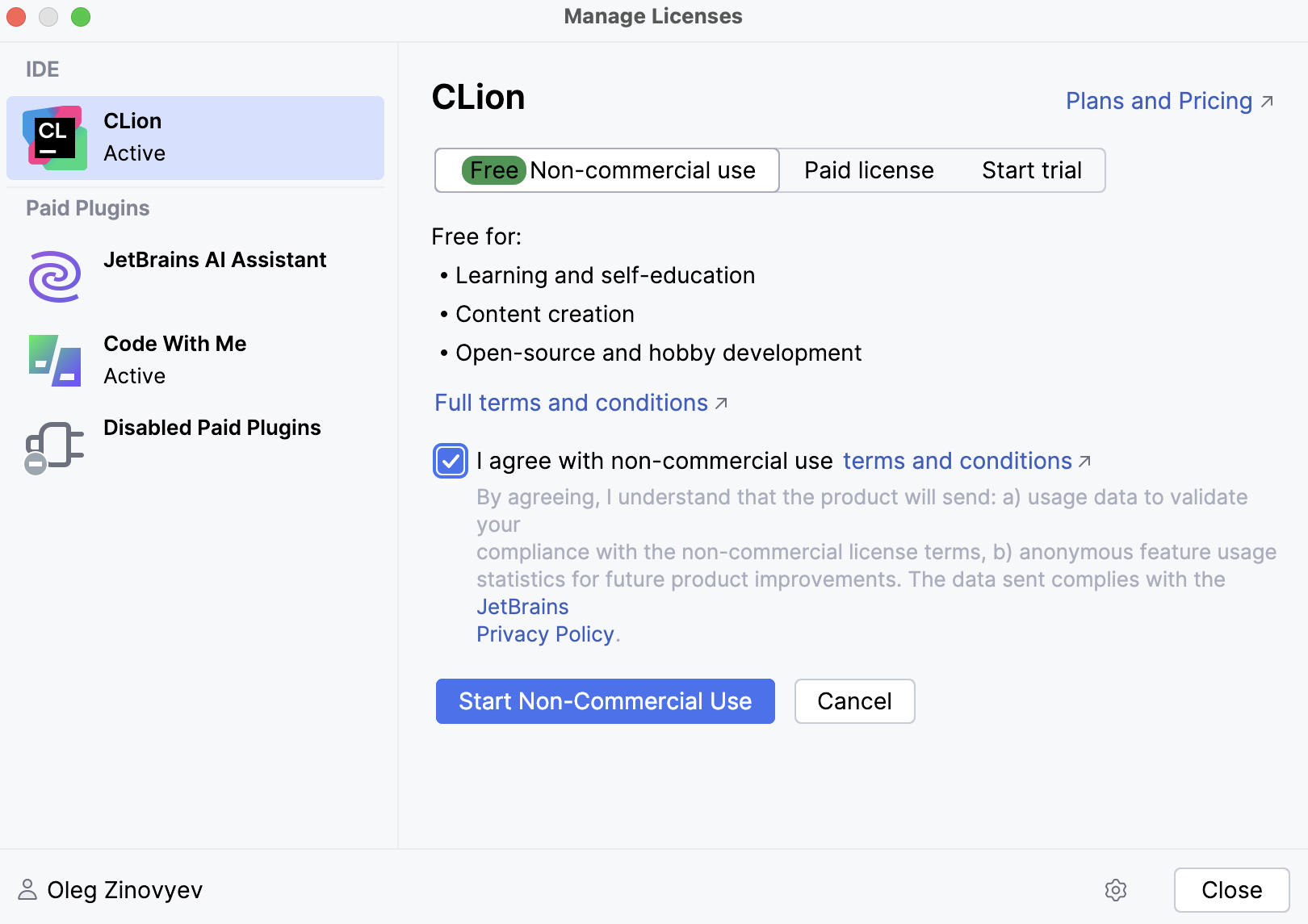Open the settings gear at the bottom
The width and height of the screenshot is (1308, 924).
click(x=1115, y=890)
